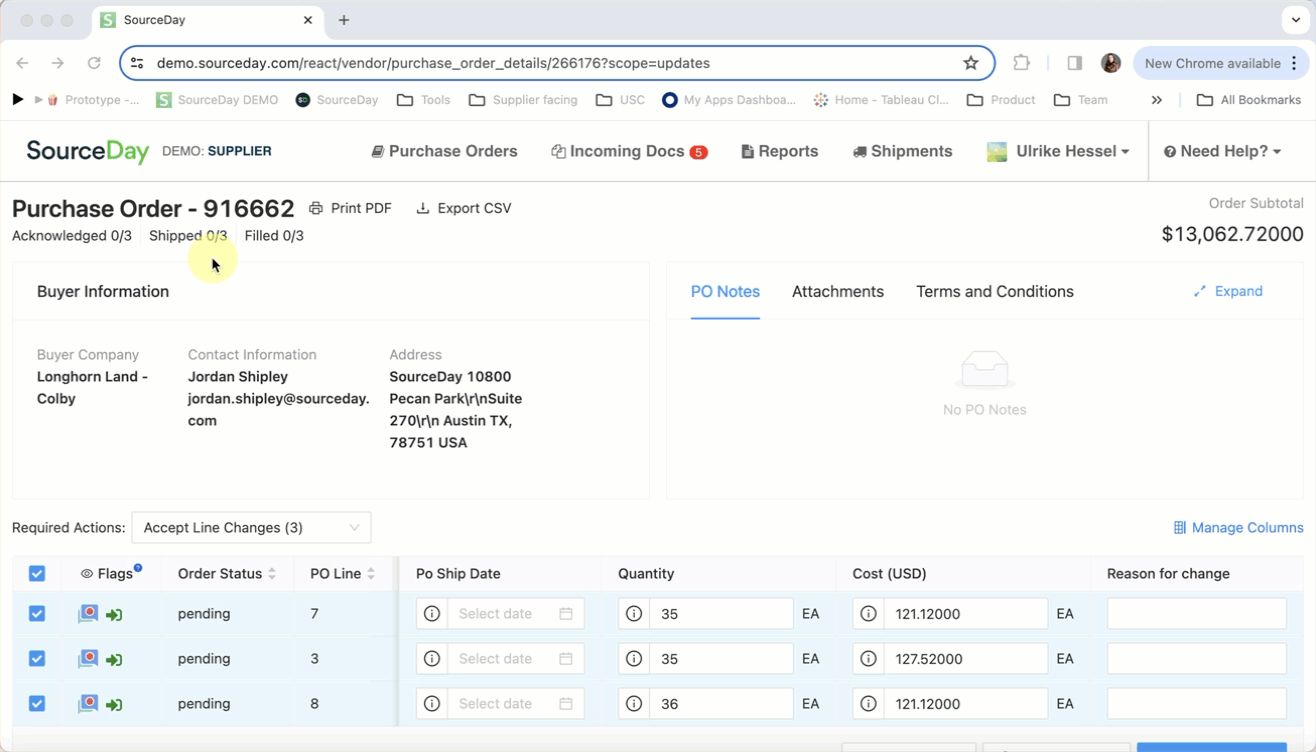Click the Expand link in notes panel
The width and height of the screenshot is (1316, 752).
[x=1228, y=291]
